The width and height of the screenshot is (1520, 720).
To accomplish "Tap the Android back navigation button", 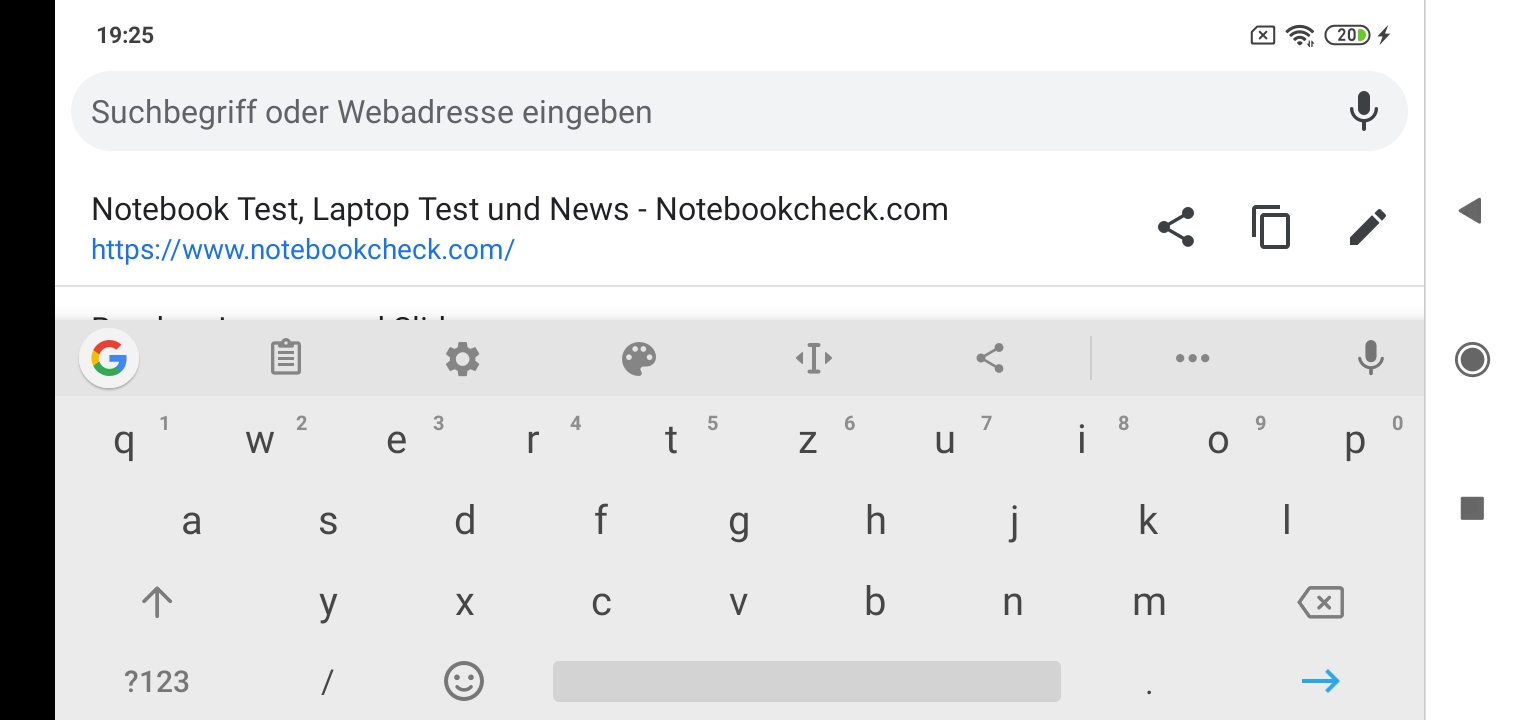I will coord(1470,210).
